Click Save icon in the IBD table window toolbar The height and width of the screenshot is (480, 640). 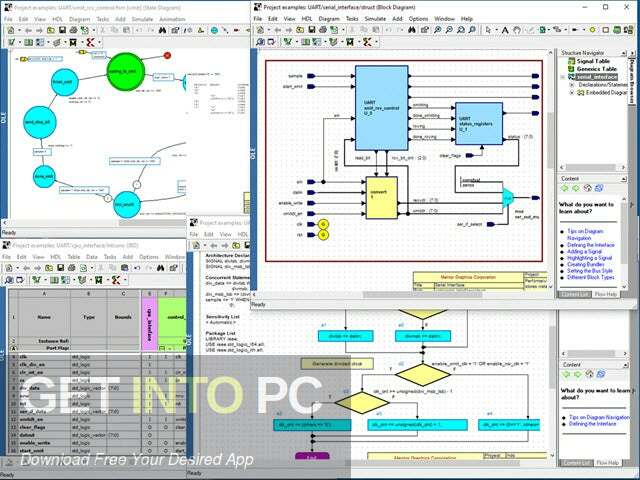pos(60,268)
